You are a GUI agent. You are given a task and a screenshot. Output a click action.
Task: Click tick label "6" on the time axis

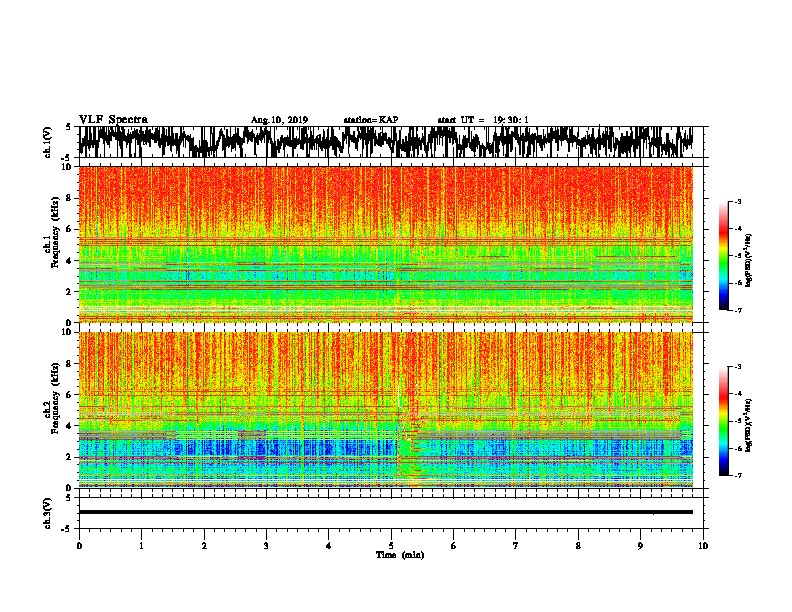tap(454, 546)
